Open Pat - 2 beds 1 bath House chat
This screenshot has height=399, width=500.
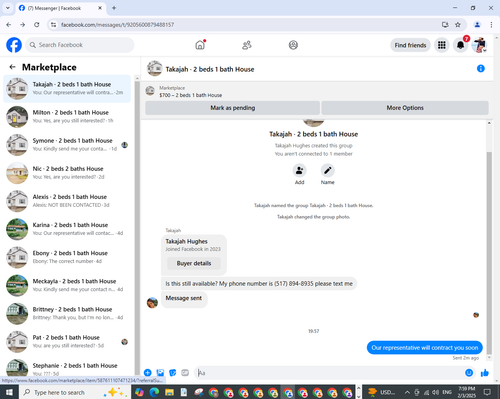click(x=67, y=341)
